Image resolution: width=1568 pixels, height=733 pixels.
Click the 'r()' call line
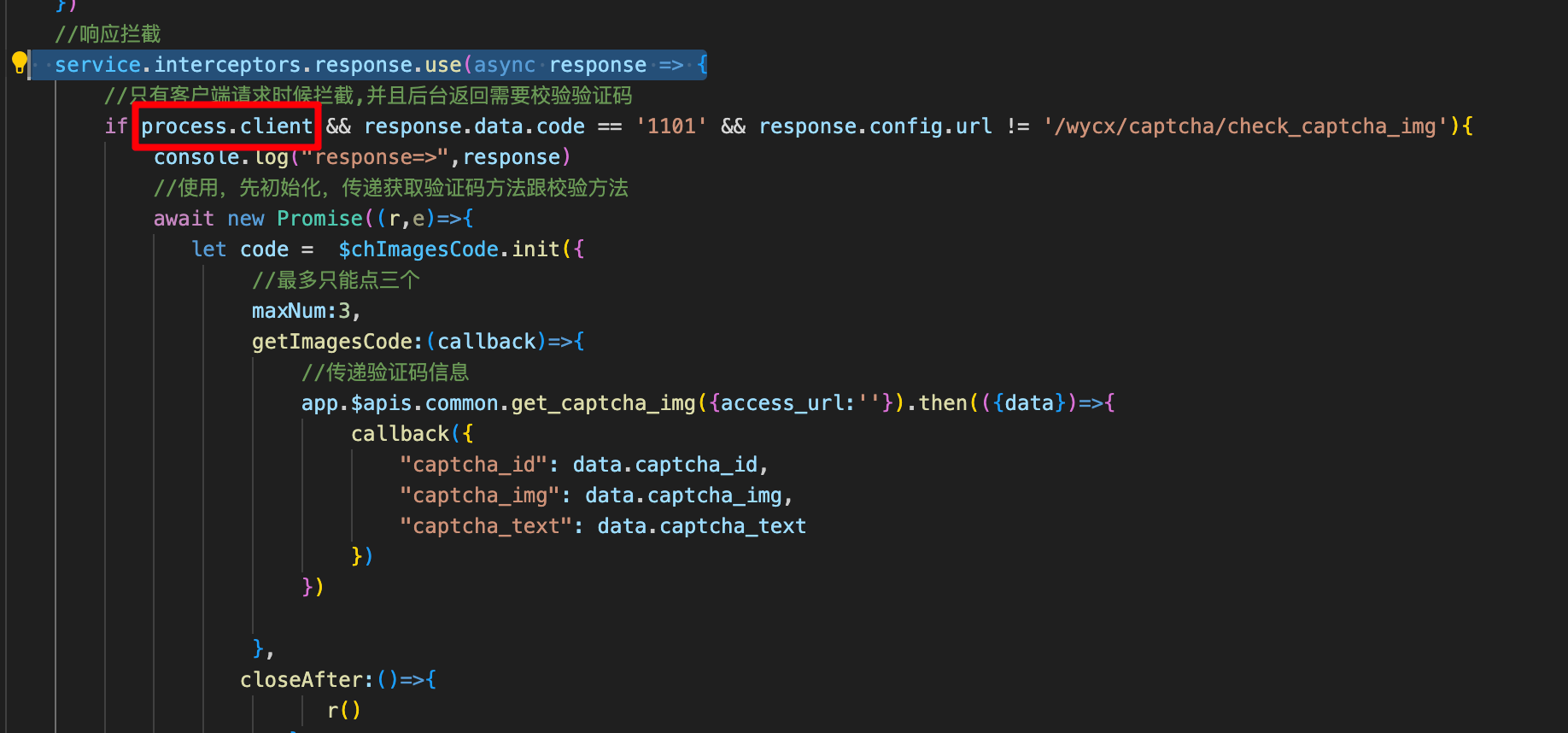pos(343,711)
